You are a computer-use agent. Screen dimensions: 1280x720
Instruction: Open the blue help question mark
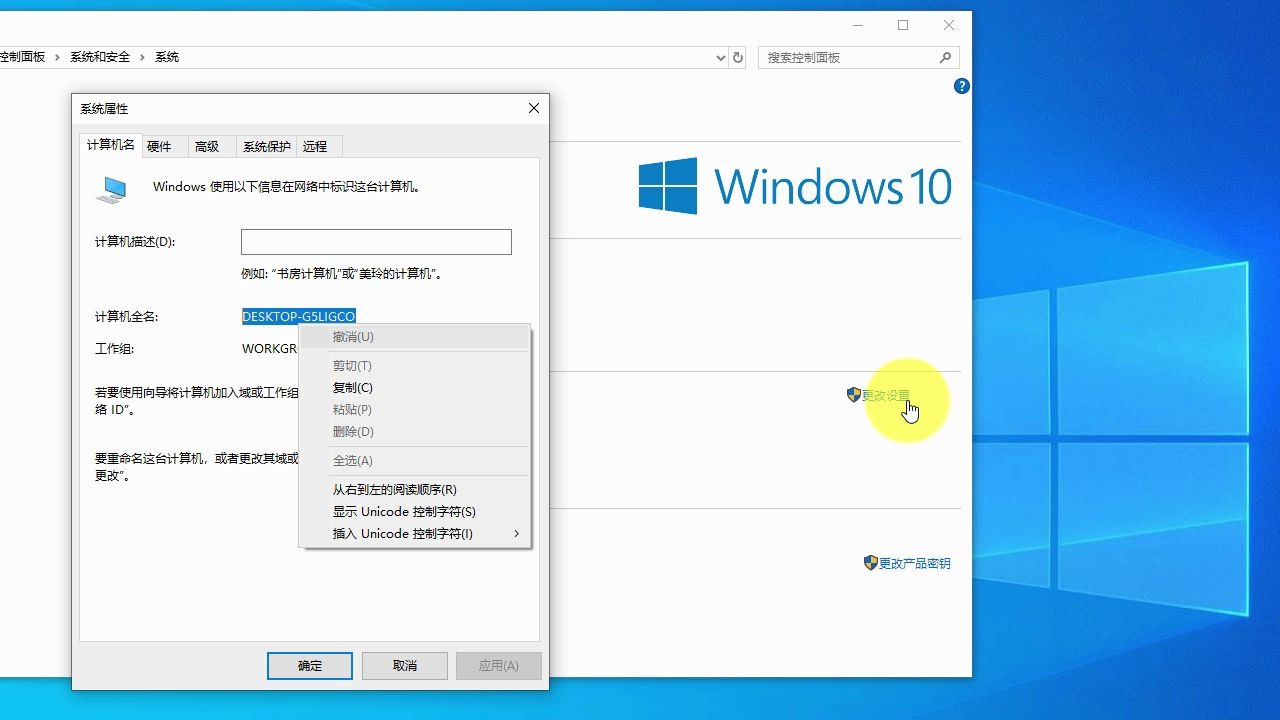pos(962,86)
